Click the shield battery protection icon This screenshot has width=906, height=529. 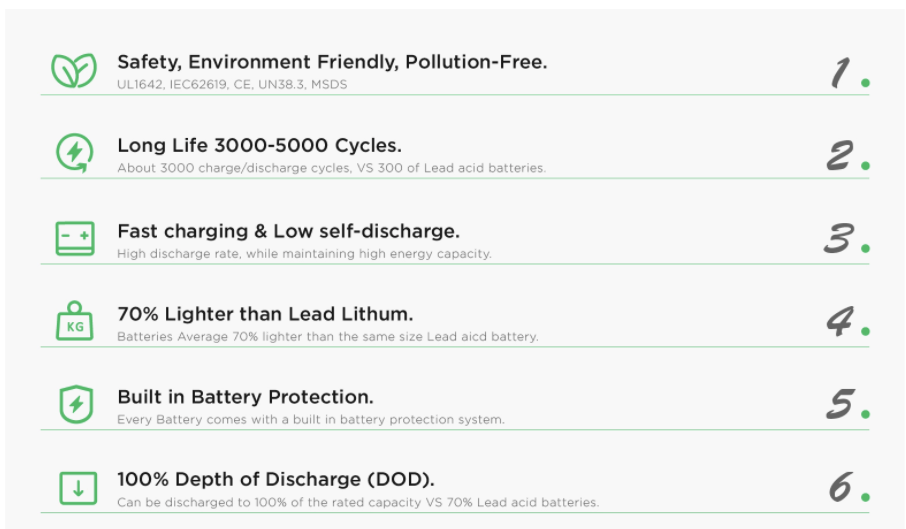(76, 404)
